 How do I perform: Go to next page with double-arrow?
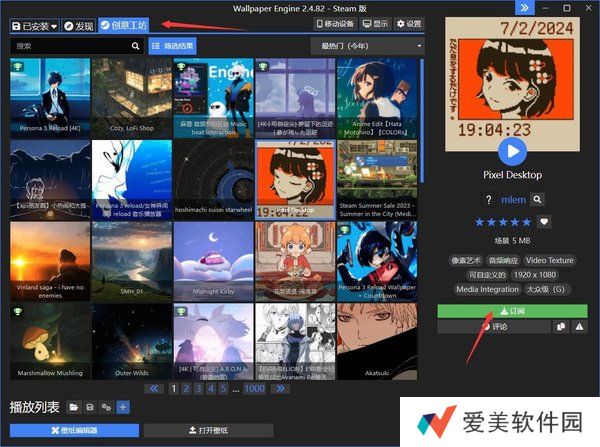(280, 389)
